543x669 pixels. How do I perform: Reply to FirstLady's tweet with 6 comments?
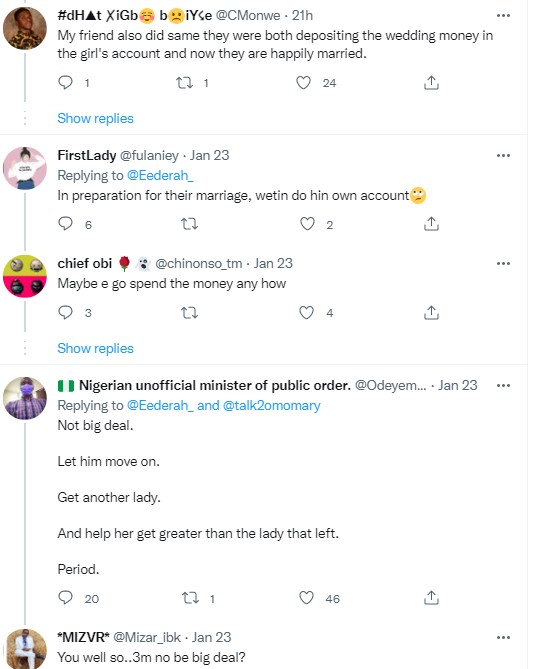pyautogui.click(x=65, y=224)
